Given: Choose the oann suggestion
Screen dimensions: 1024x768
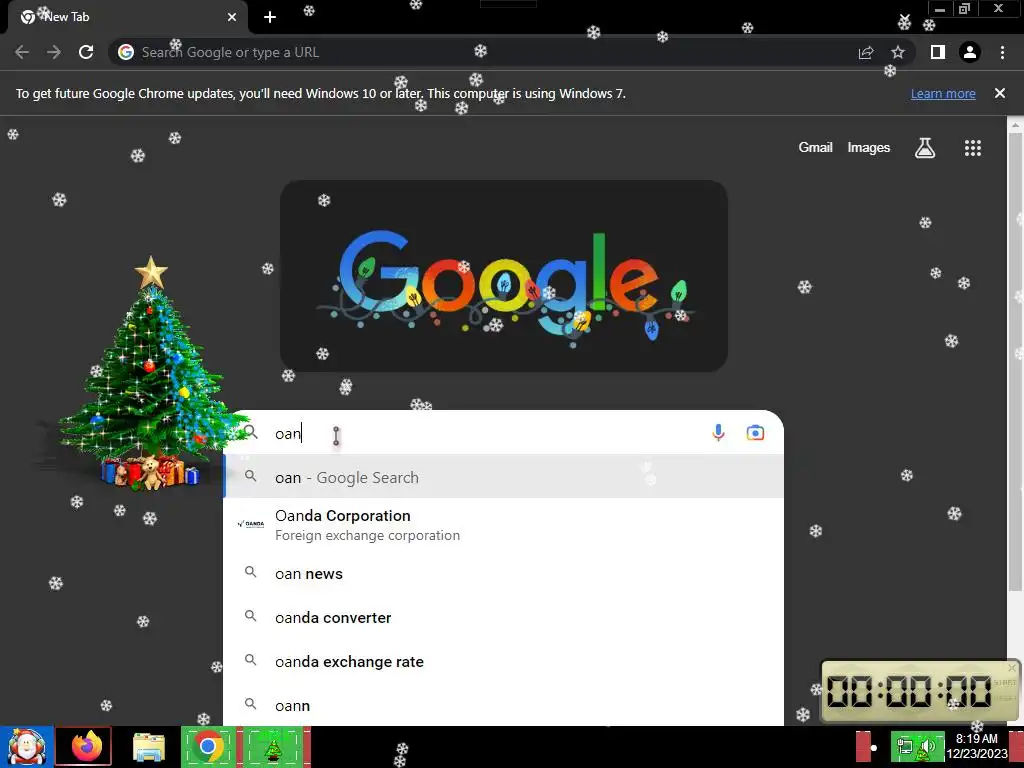Looking at the screenshot, I should click(x=504, y=705).
